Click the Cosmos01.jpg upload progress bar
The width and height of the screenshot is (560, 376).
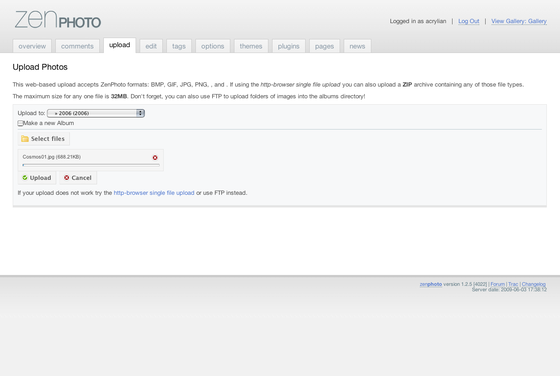[x=91, y=165]
